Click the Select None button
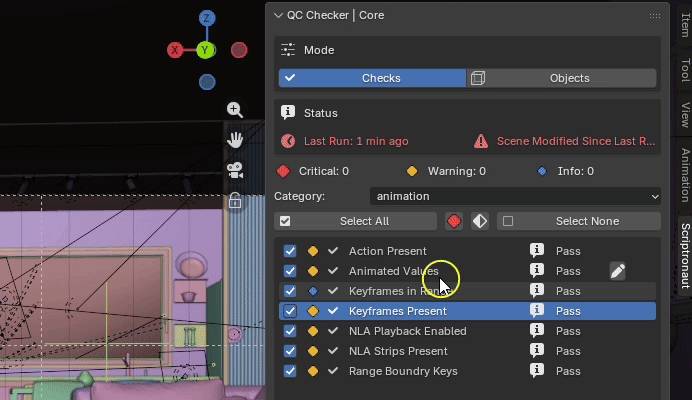This screenshot has height=400, width=692. (x=579, y=221)
